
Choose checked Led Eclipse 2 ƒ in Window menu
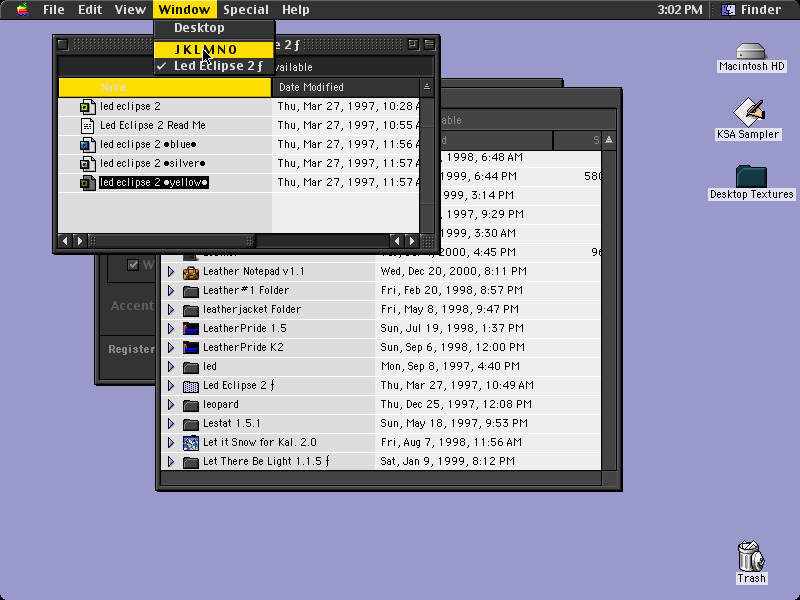coord(214,66)
